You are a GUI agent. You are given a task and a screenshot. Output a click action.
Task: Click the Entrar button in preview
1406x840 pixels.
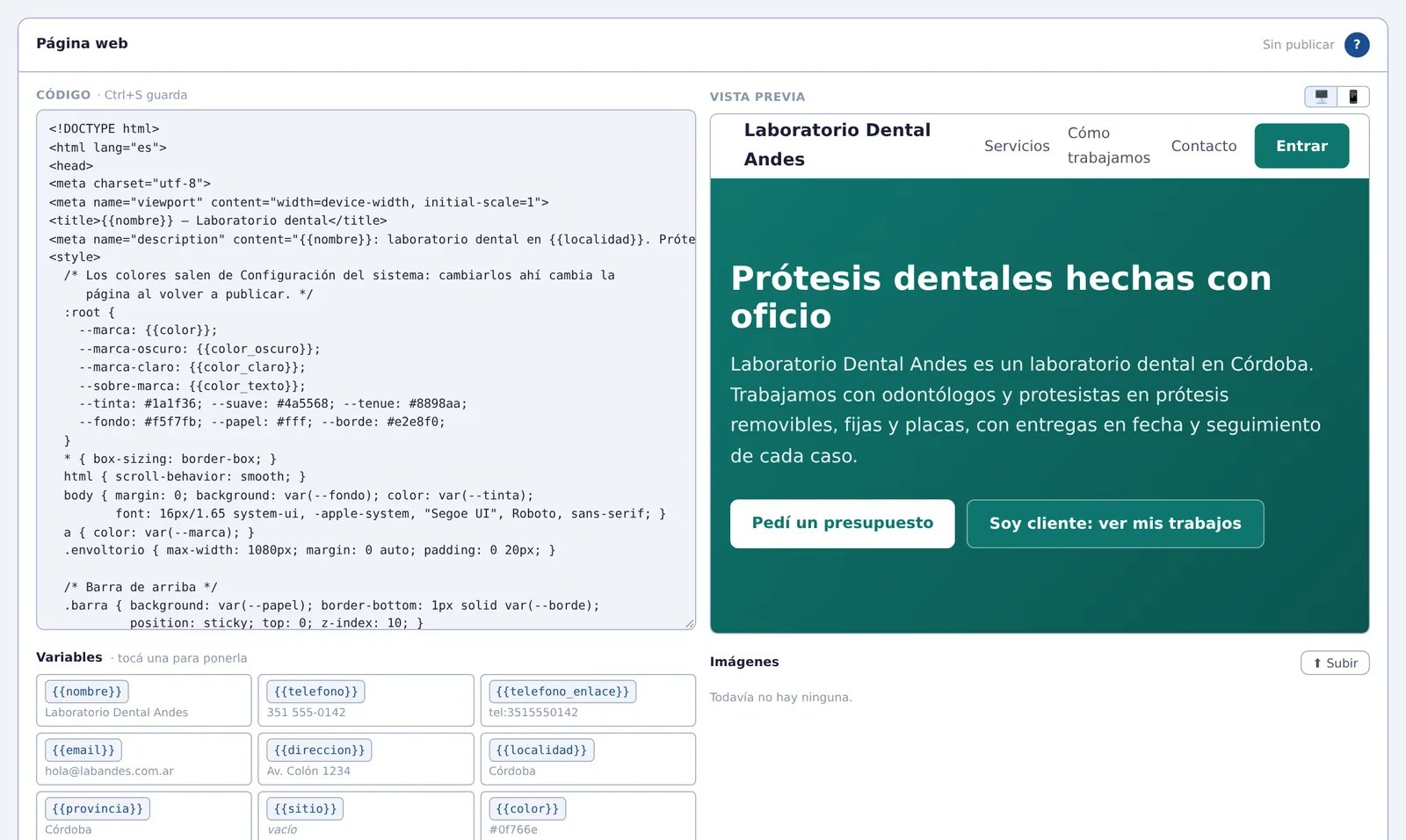1301,146
